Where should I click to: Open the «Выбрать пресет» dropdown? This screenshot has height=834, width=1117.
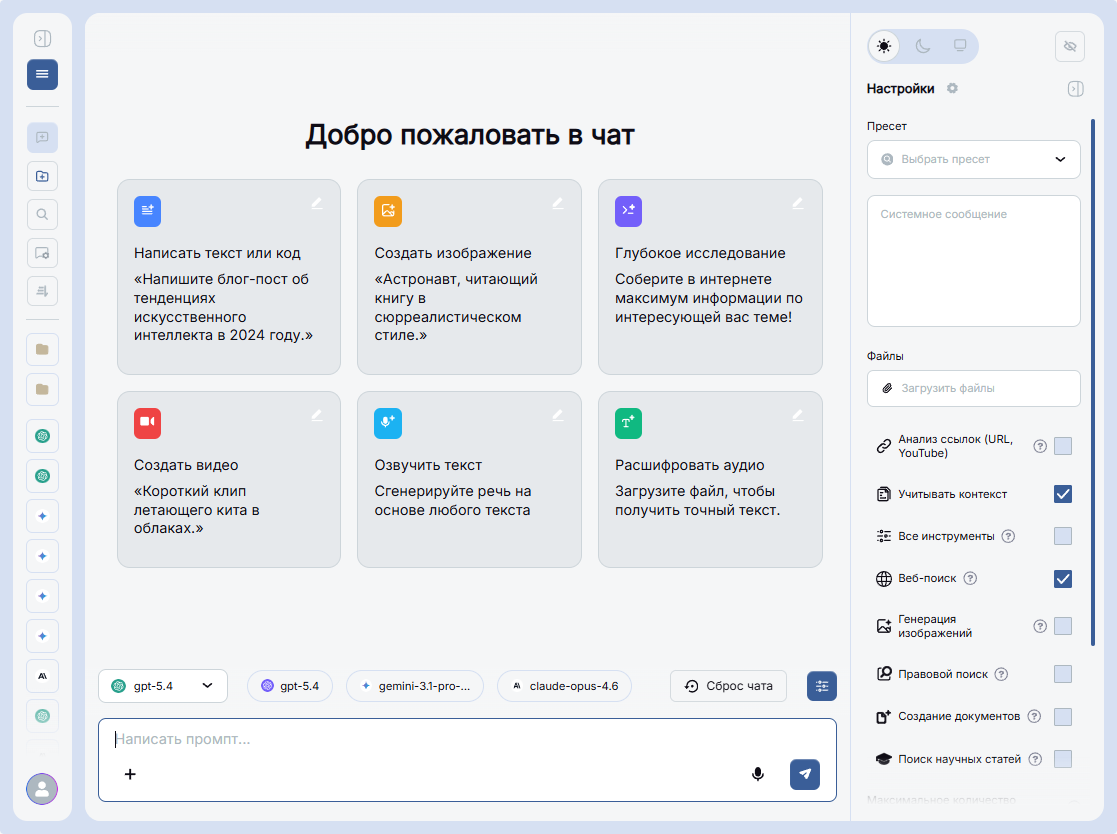(x=972, y=159)
